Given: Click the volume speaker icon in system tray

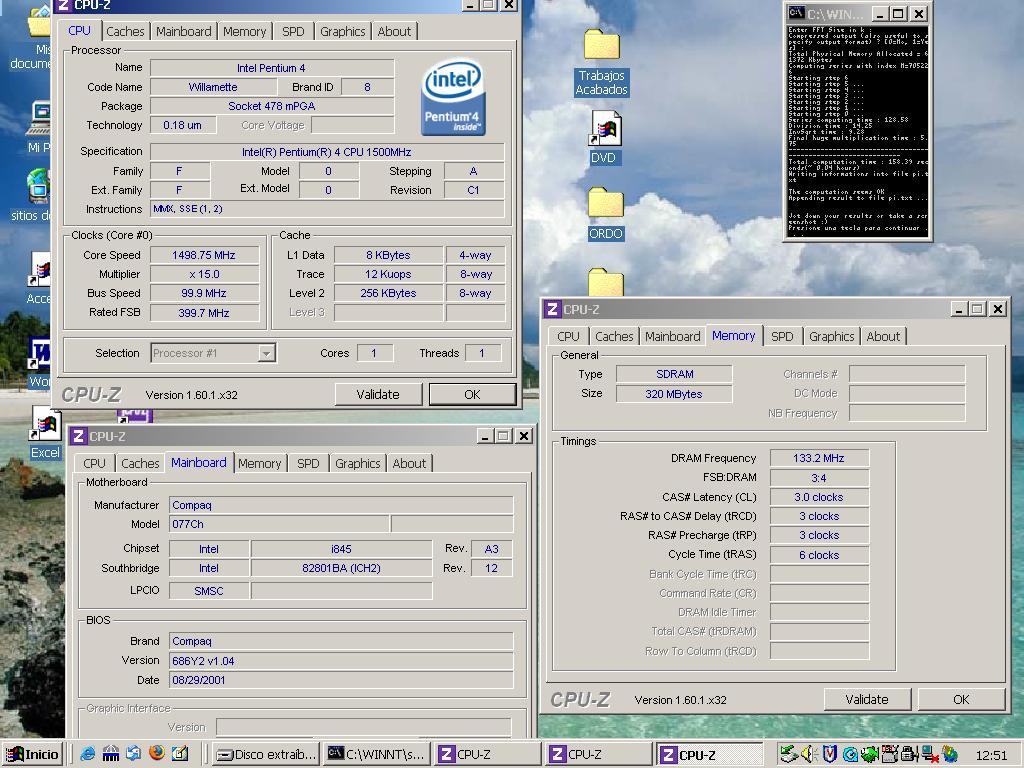Looking at the screenshot, I should tap(809, 754).
